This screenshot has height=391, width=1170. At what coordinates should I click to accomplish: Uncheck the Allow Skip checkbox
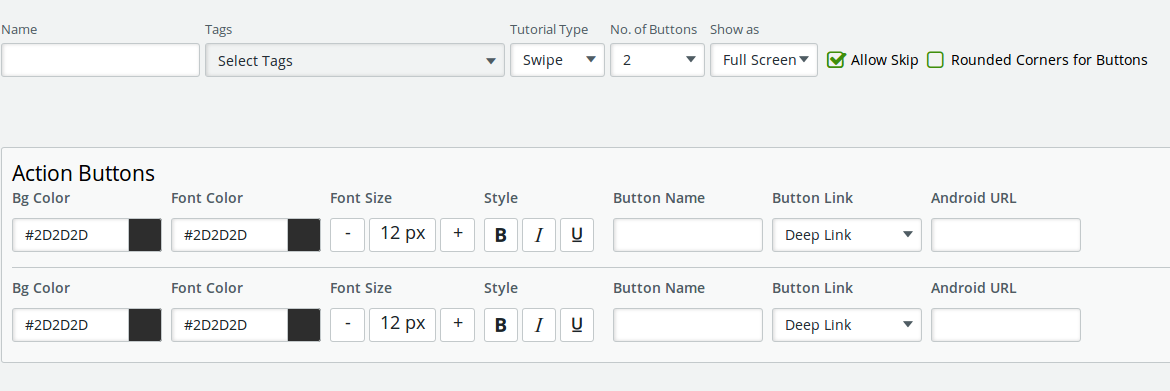point(836,60)
